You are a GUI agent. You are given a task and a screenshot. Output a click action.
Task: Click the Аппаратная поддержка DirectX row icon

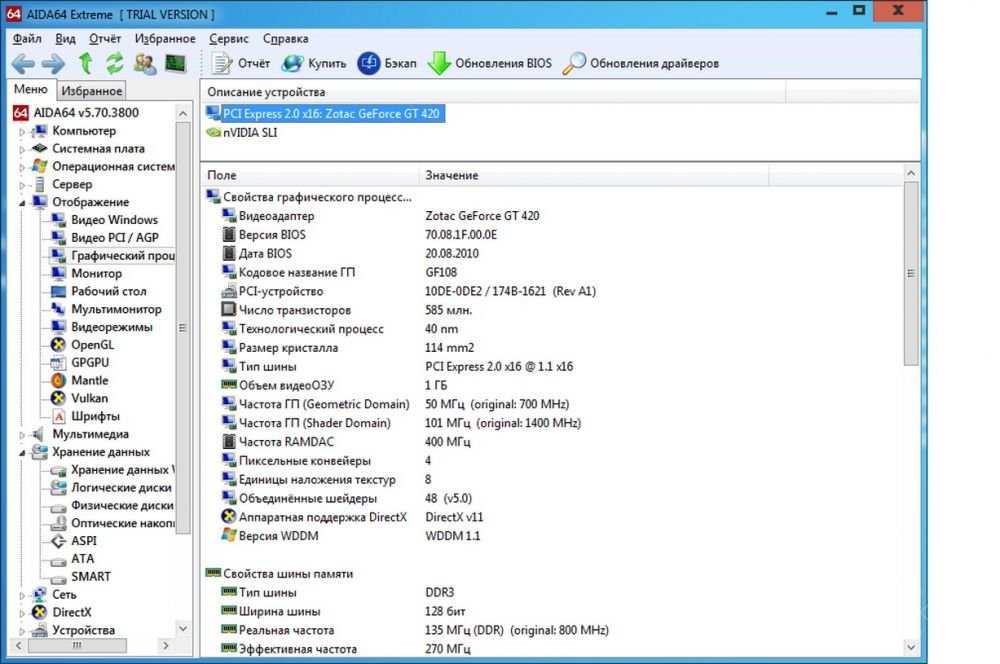(228, 517)
